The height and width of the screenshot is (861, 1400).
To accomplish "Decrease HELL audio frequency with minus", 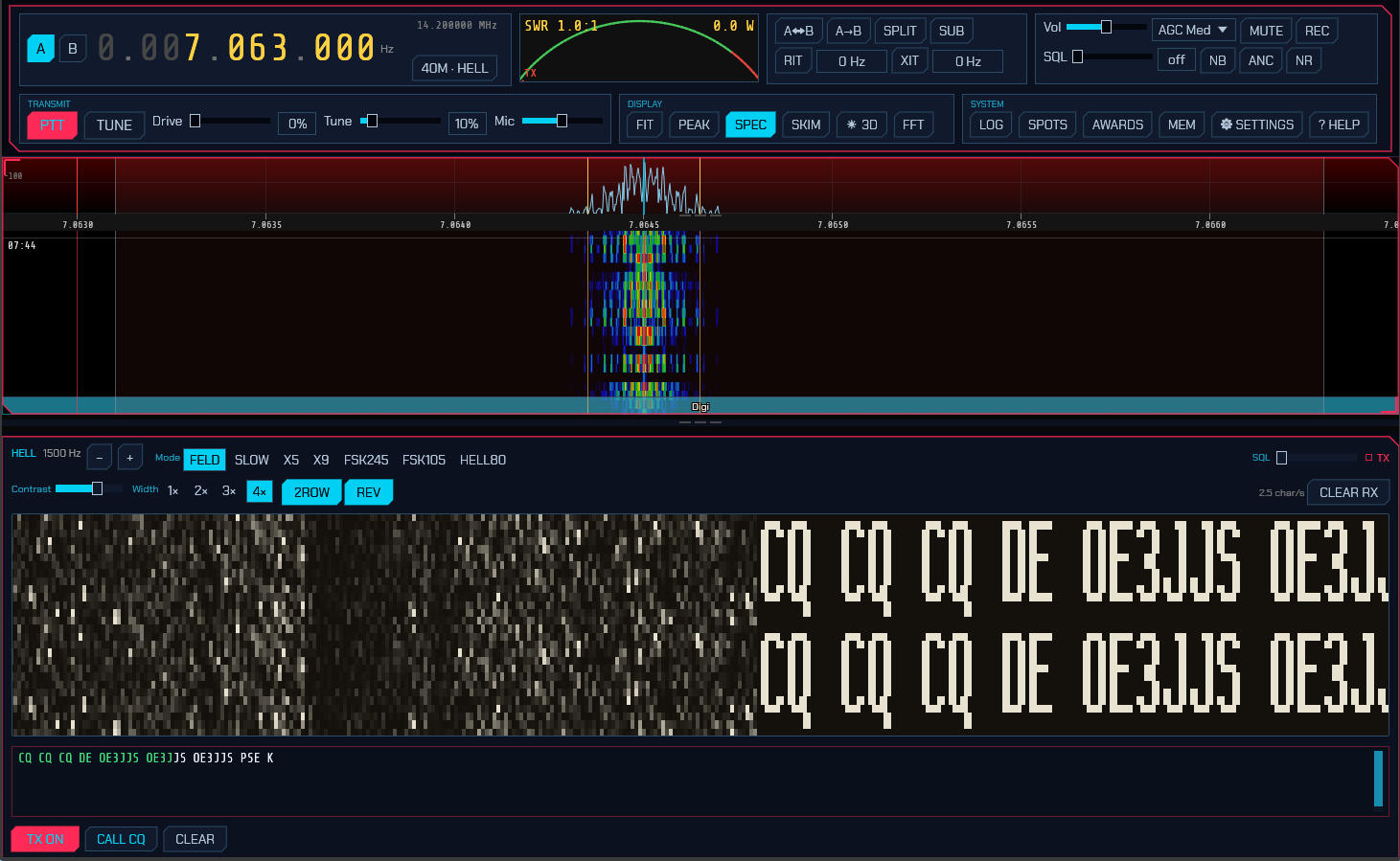I will (x=100, y=458).
